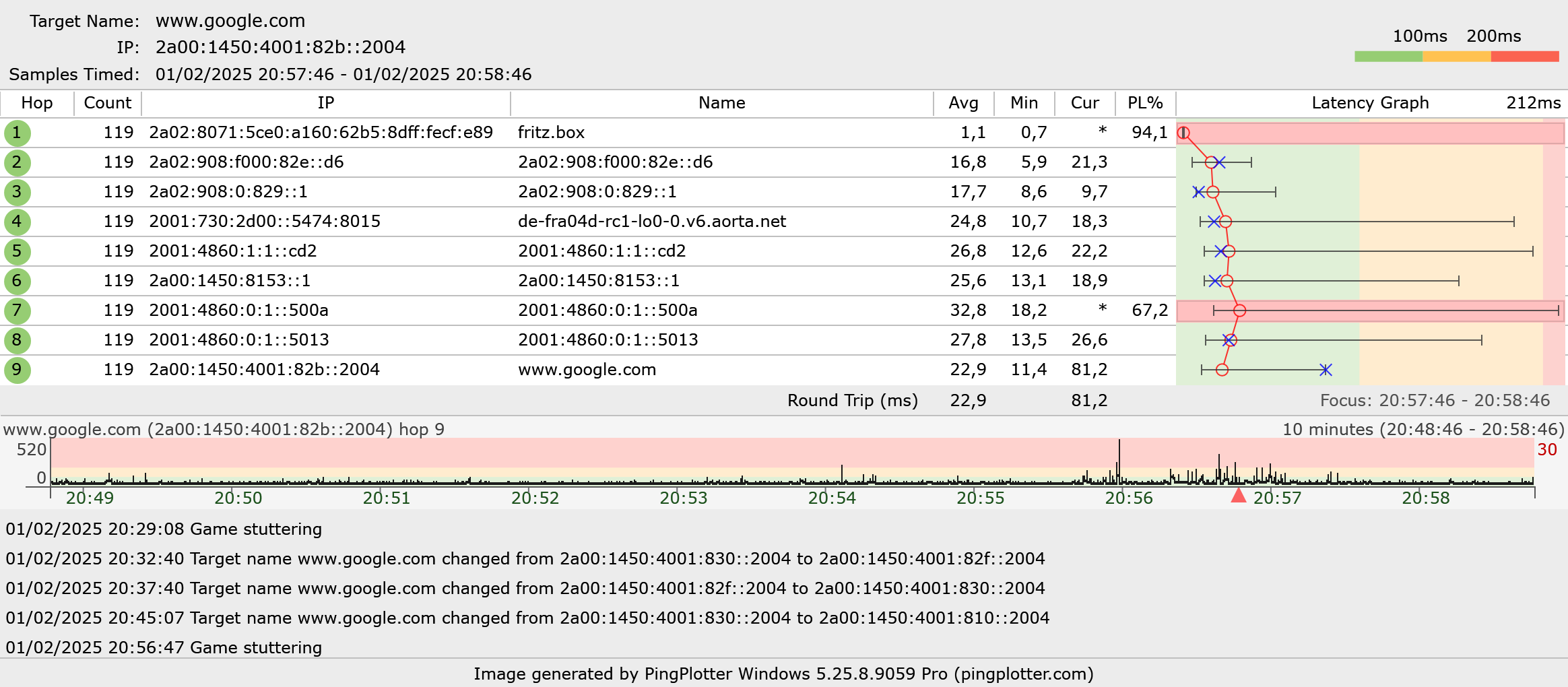Click the 67,2 packet loss value for hop 7

1150,310
